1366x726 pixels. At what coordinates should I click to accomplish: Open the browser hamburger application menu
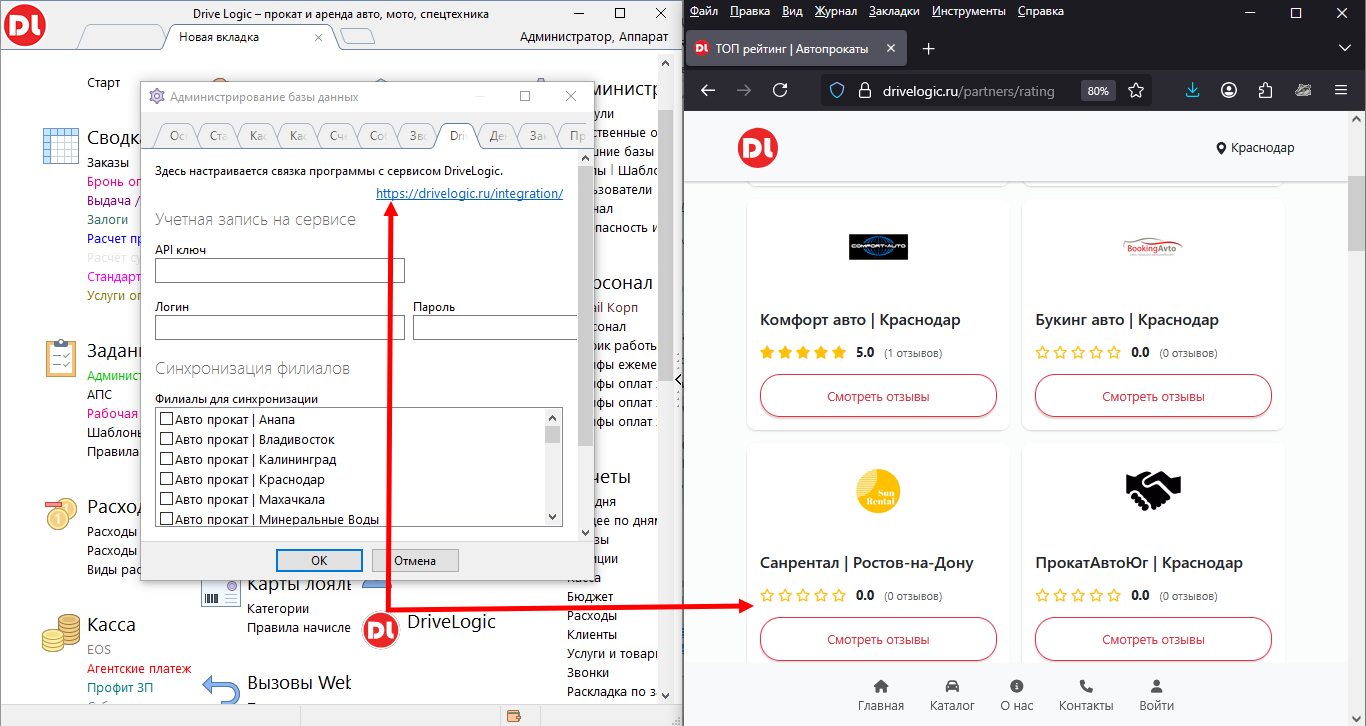pyautogui.click(x=1341, y=90)
